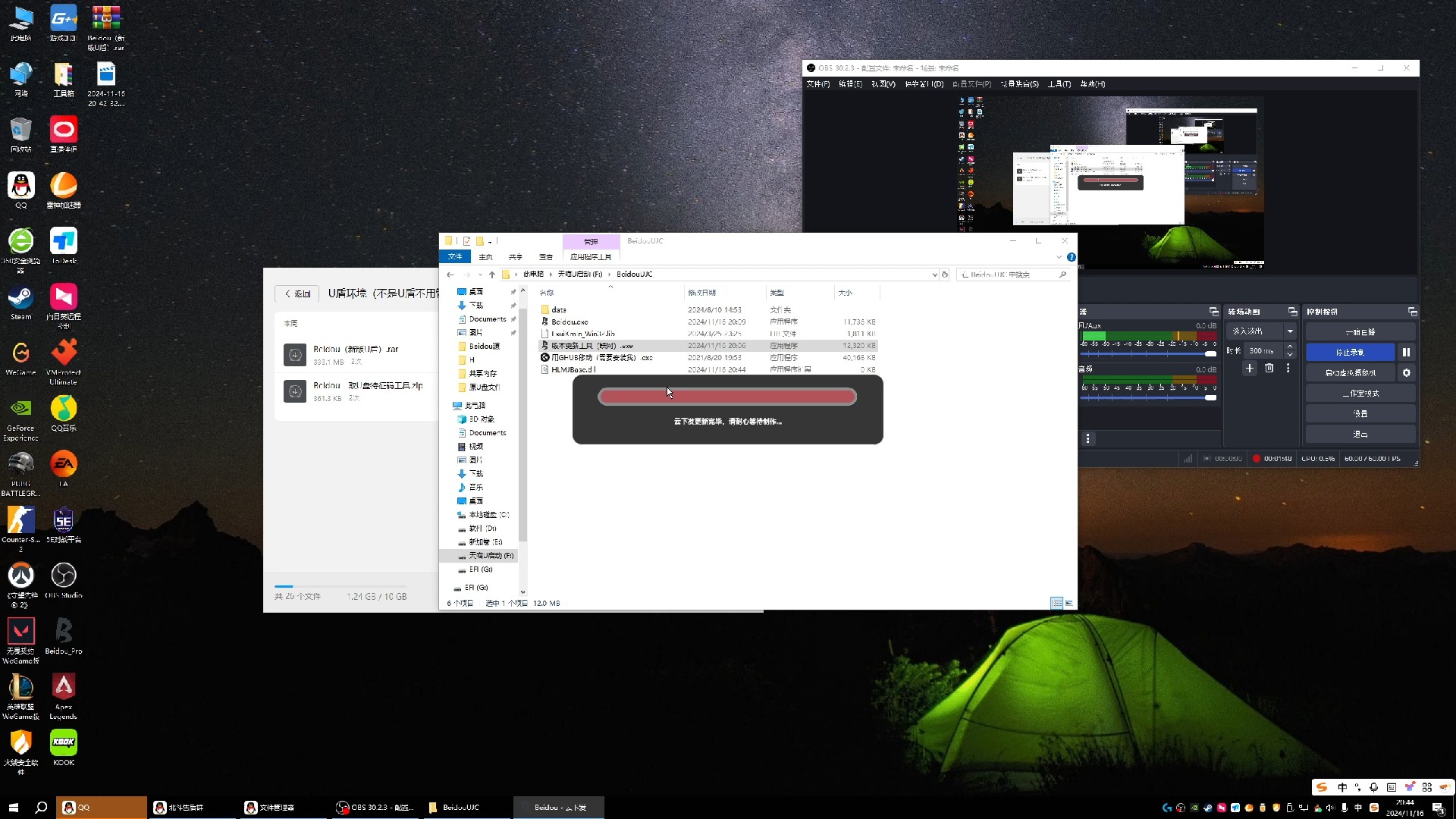Switch Explorer to large icons view

coord(1068,604)
